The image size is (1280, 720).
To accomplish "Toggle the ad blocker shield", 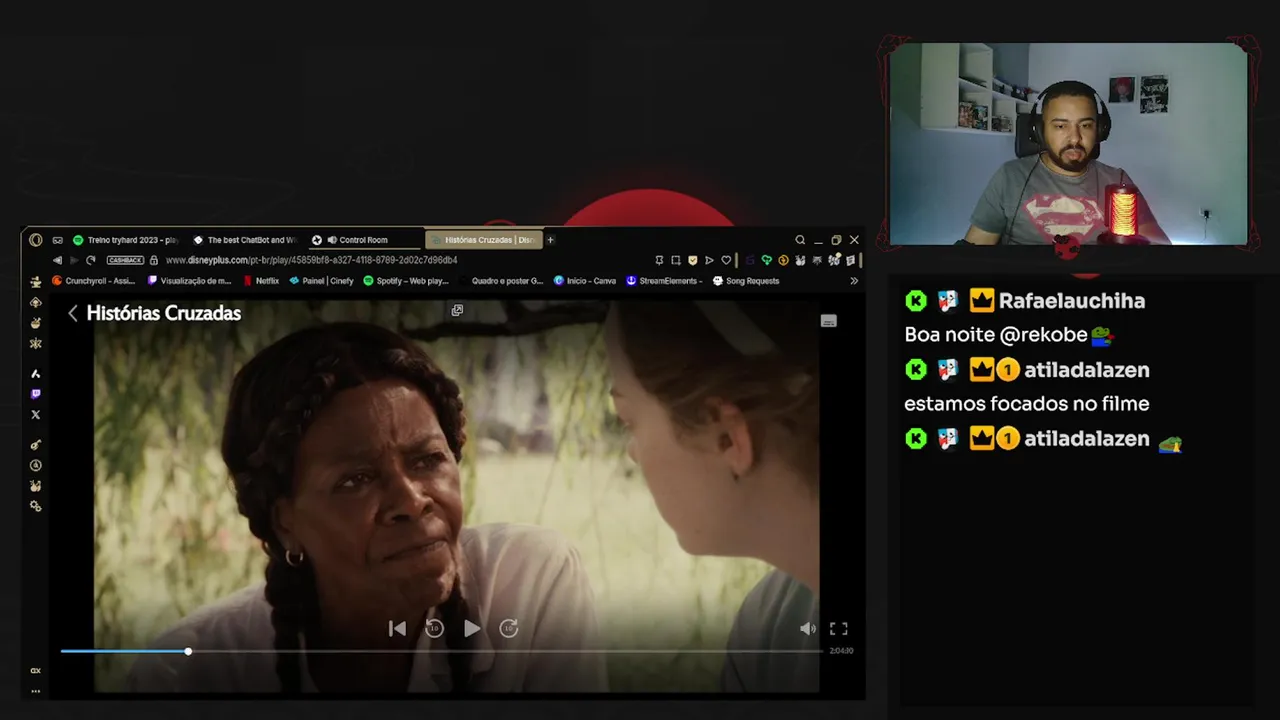I will coord(692,260).
